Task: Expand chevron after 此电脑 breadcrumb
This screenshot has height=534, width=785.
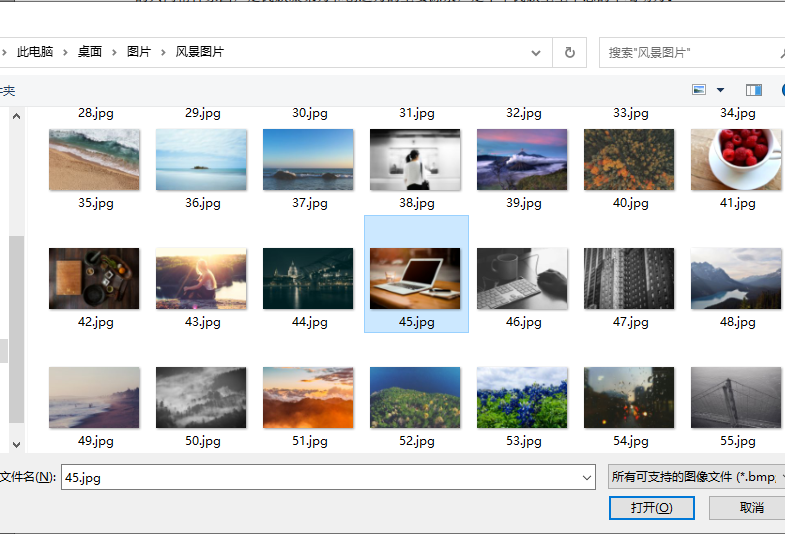Action: pos(65,53)
